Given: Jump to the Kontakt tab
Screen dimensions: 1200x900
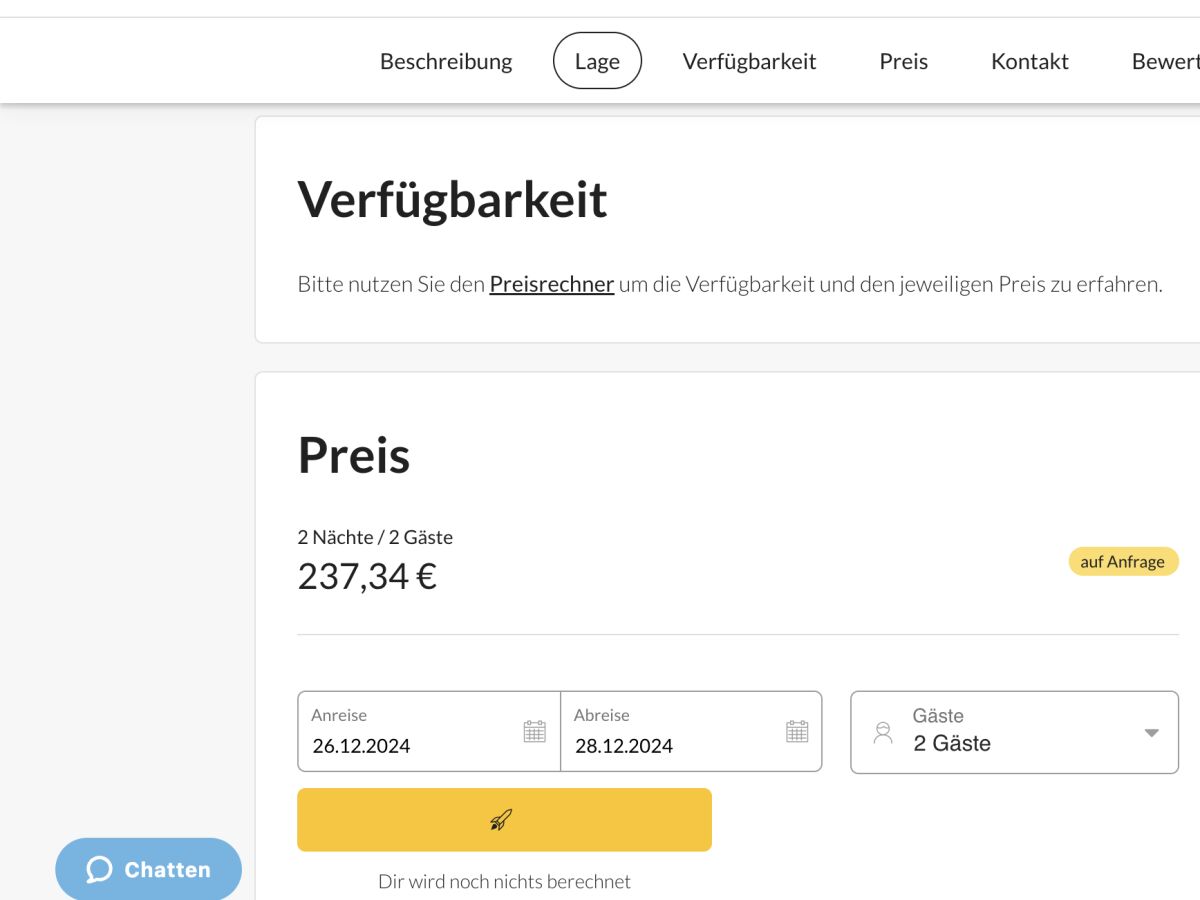Looking at the screenshot, I should [1029, 61].
